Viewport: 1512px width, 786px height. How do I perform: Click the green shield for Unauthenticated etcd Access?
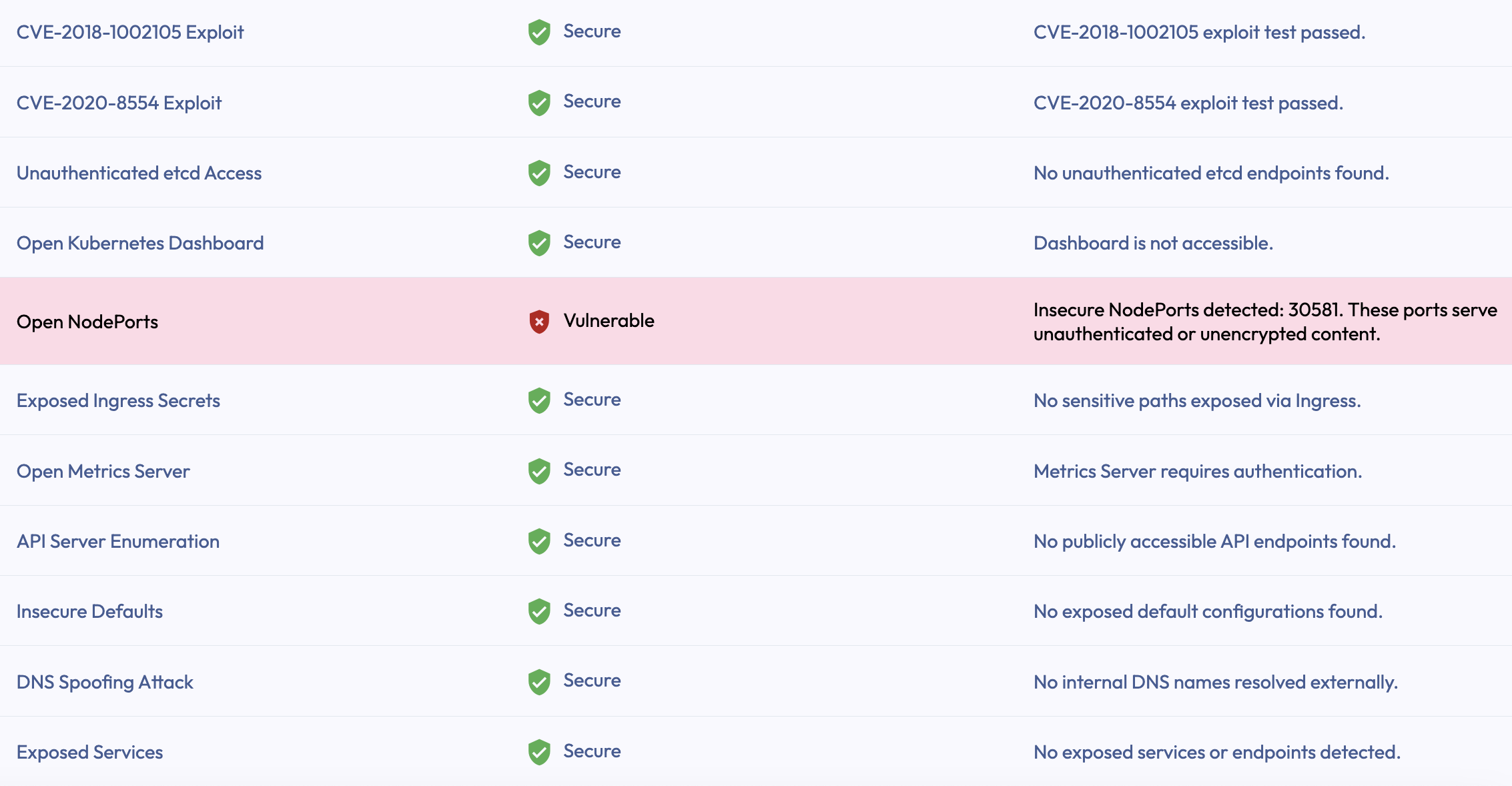[x=539, y=173]
